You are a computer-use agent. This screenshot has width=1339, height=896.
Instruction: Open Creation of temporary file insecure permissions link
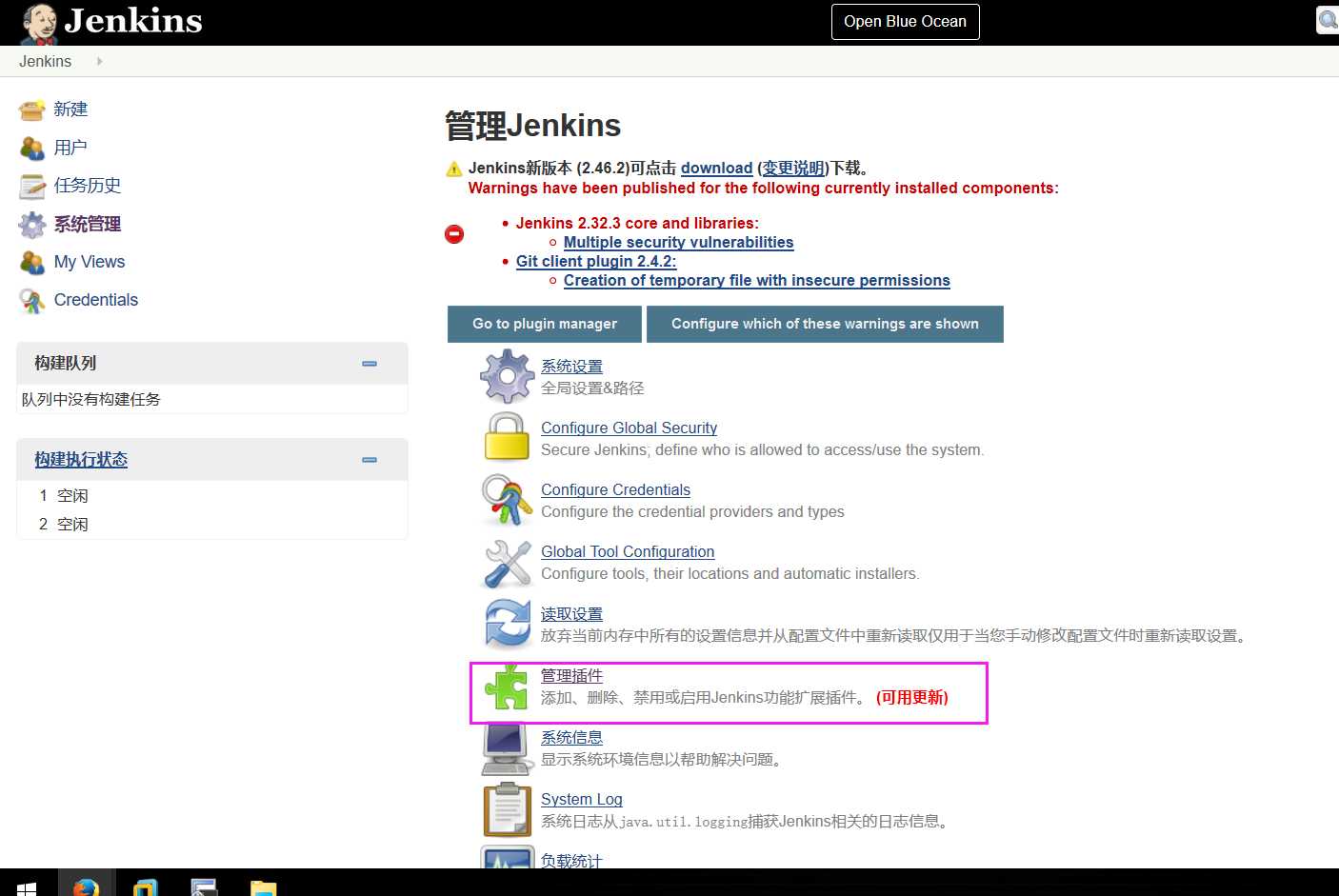point(757,281)
